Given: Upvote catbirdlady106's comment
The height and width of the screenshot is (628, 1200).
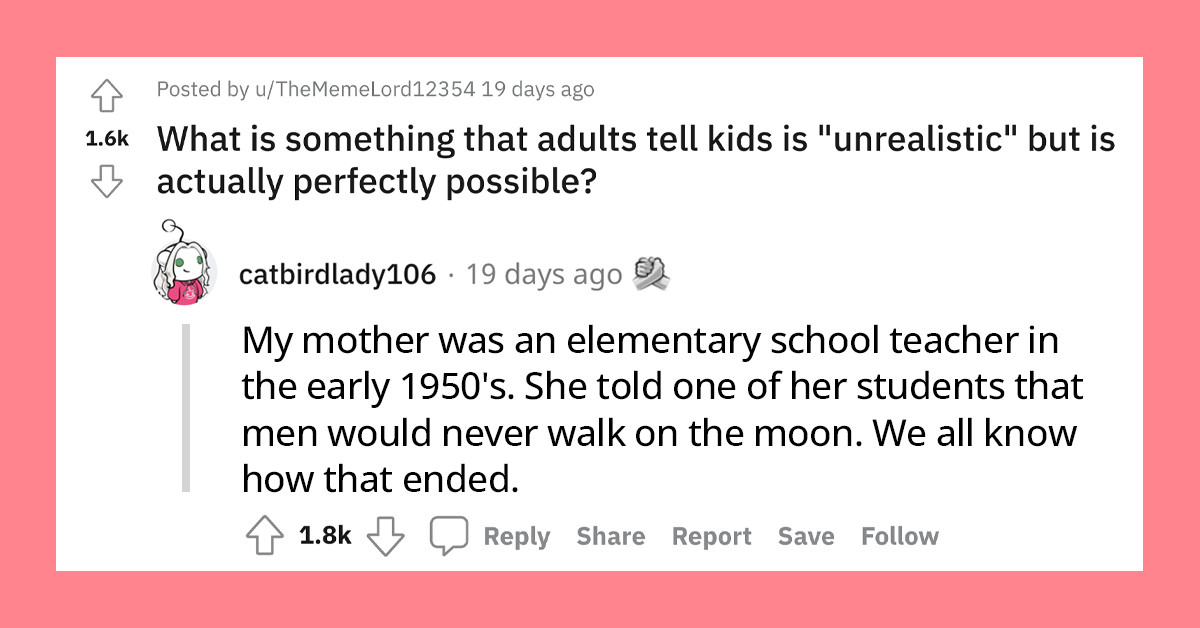Looking at the screenshot, I should 264,536.
